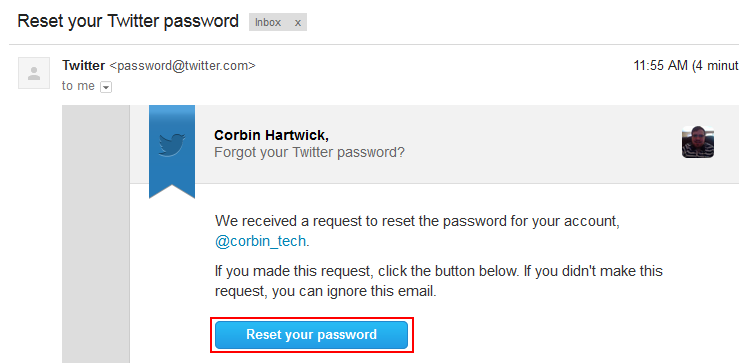The height and width of the screenshot is (363, 739).
Task: Click the password@twitter.com sender address
Action: (182, 66)
